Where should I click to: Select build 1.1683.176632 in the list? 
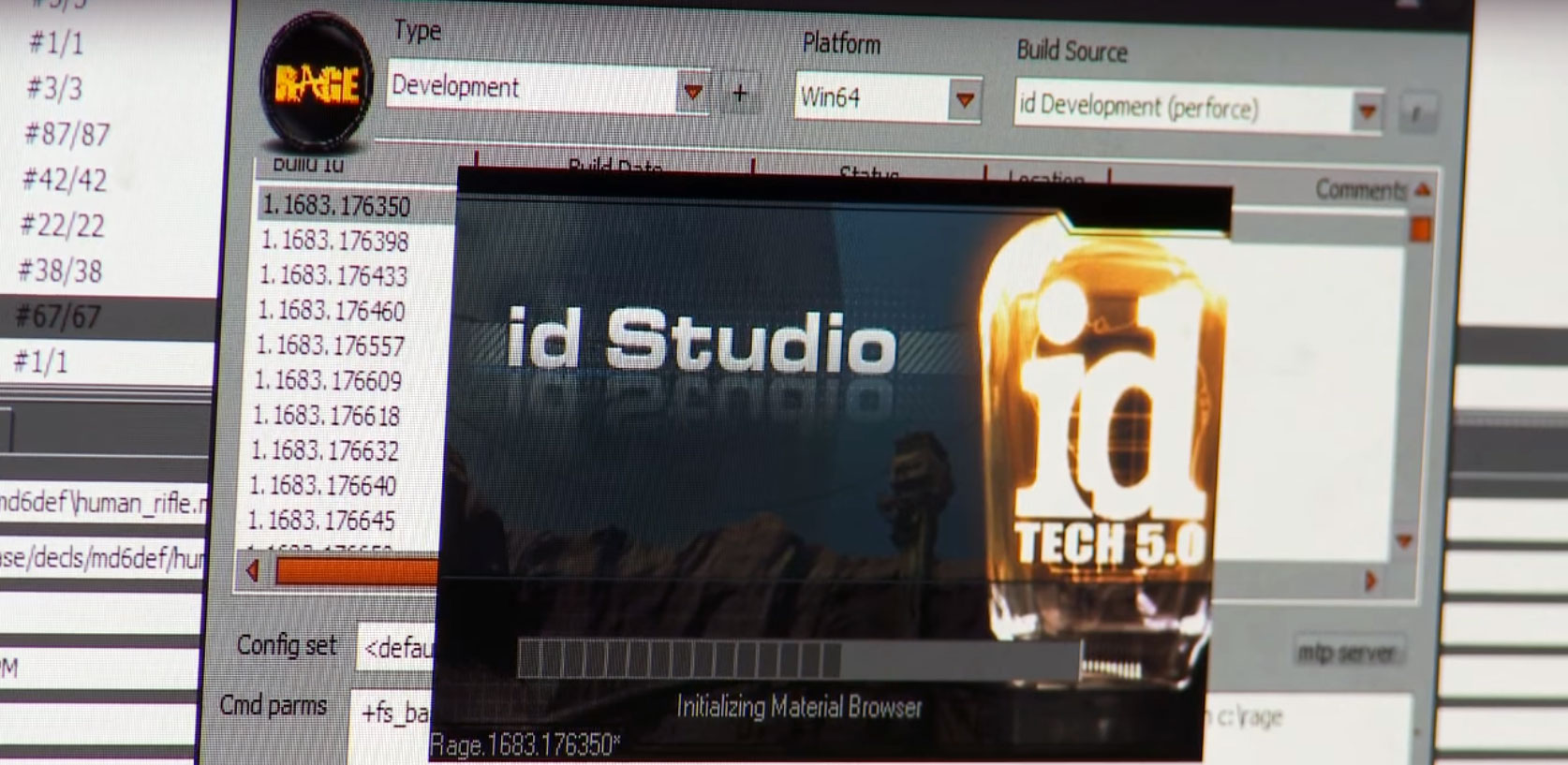click(324, 450)
